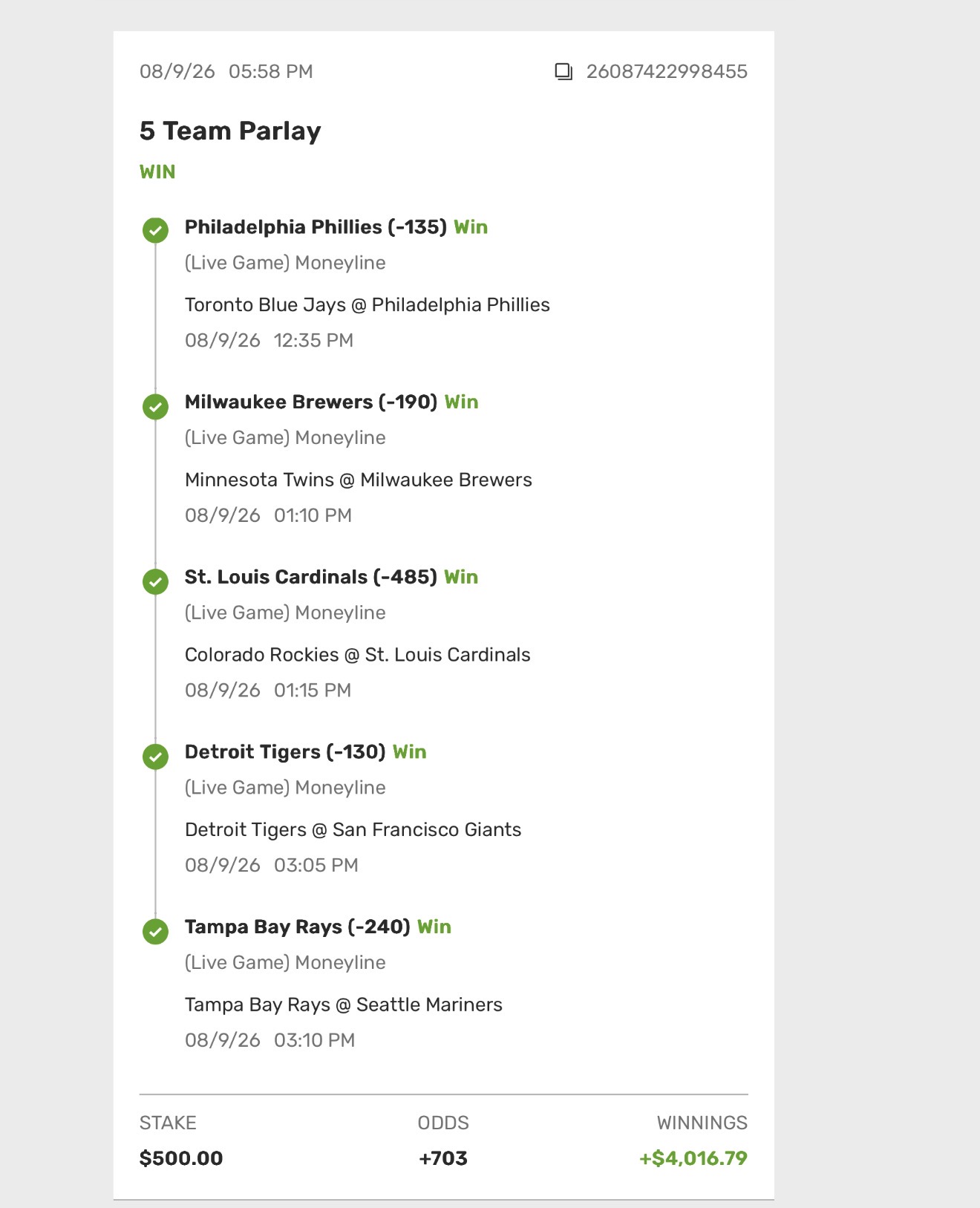Click the St. Louis Cardinals checkmark icon
The width and height of the screenshot is (980, 1208).
155,581
